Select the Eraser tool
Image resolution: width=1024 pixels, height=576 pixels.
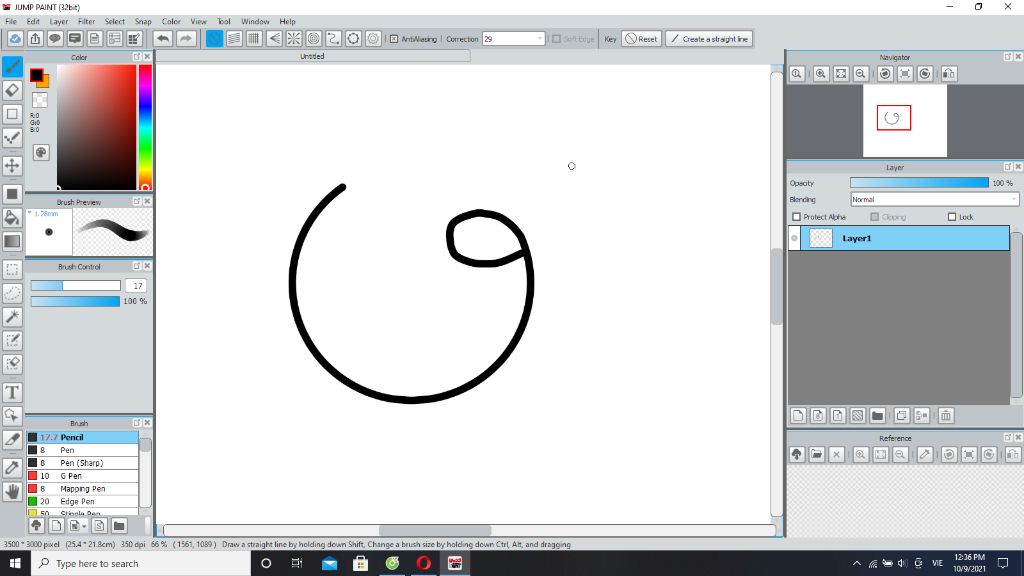[12, 90]
